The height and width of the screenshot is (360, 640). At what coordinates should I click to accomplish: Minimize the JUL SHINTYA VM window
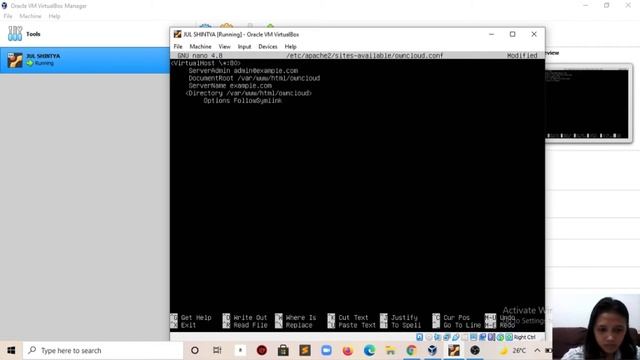click(x=491, y=34)
